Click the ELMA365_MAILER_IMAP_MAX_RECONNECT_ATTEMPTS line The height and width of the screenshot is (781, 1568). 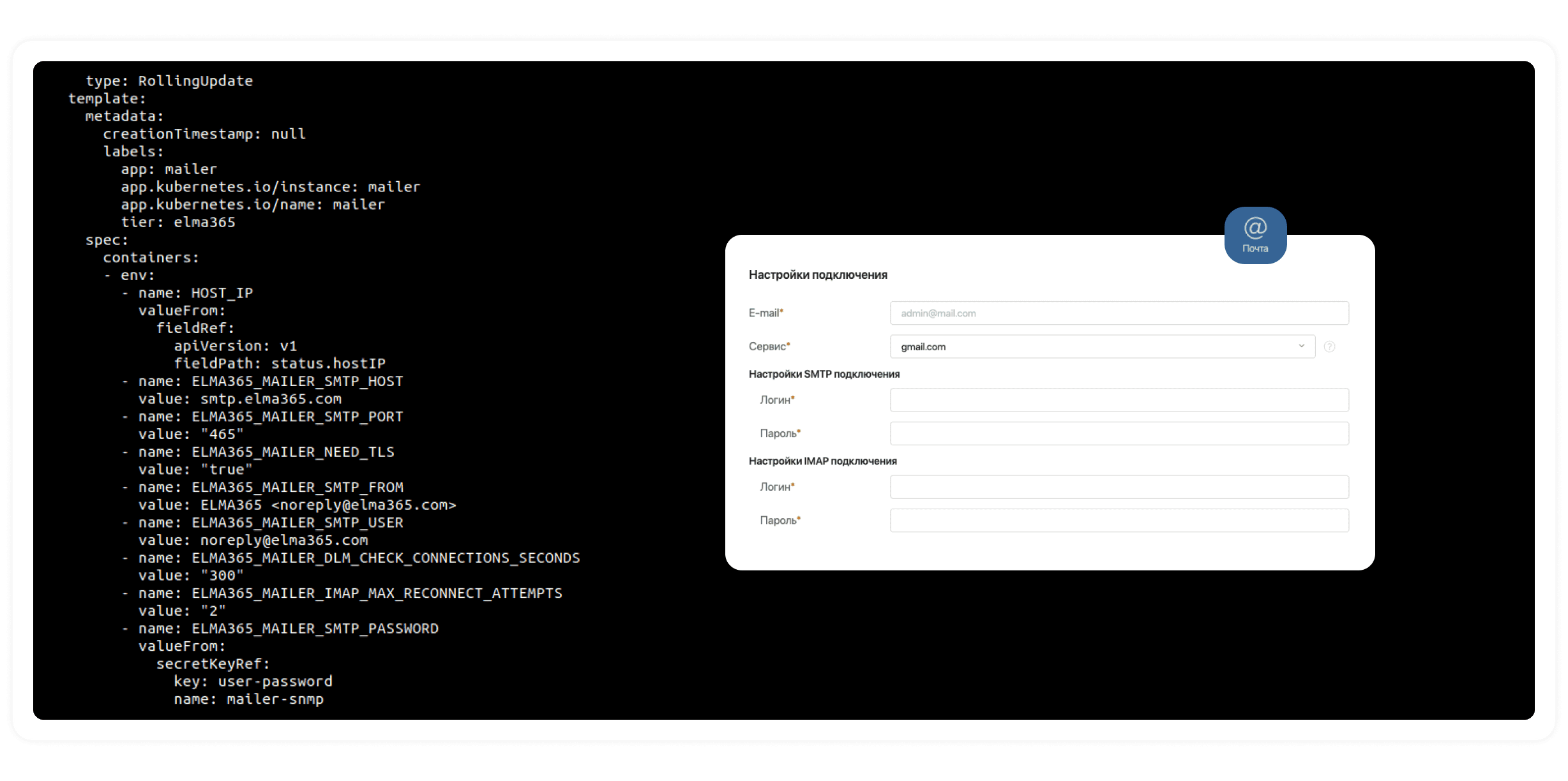342,593
